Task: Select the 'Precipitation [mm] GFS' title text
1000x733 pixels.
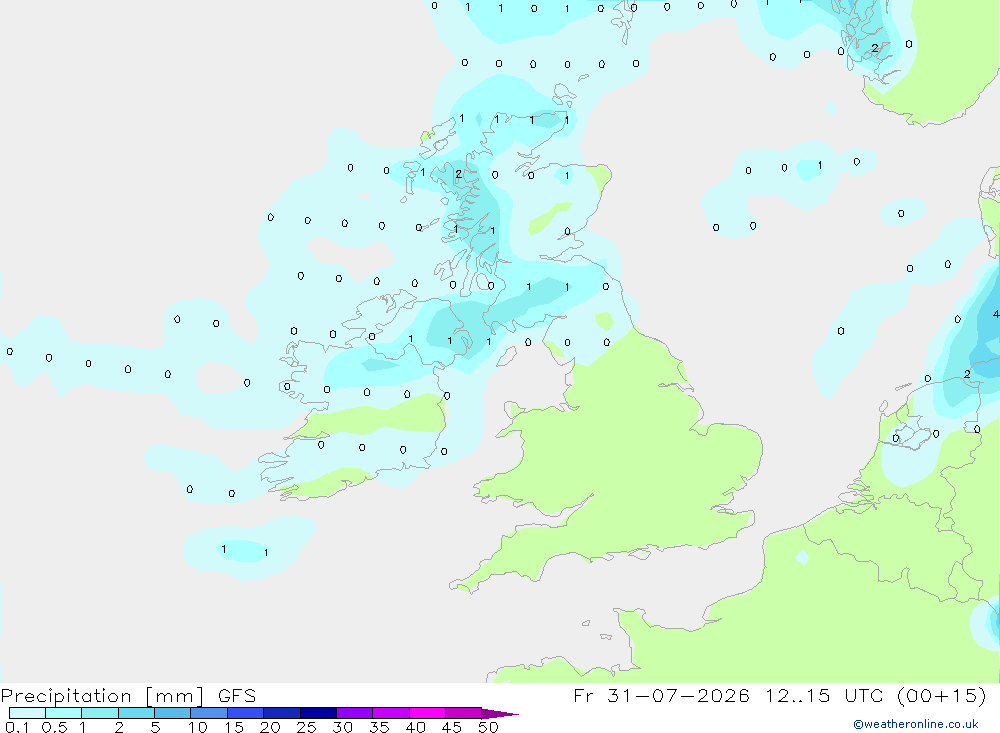Action: [x=128, y=696]
